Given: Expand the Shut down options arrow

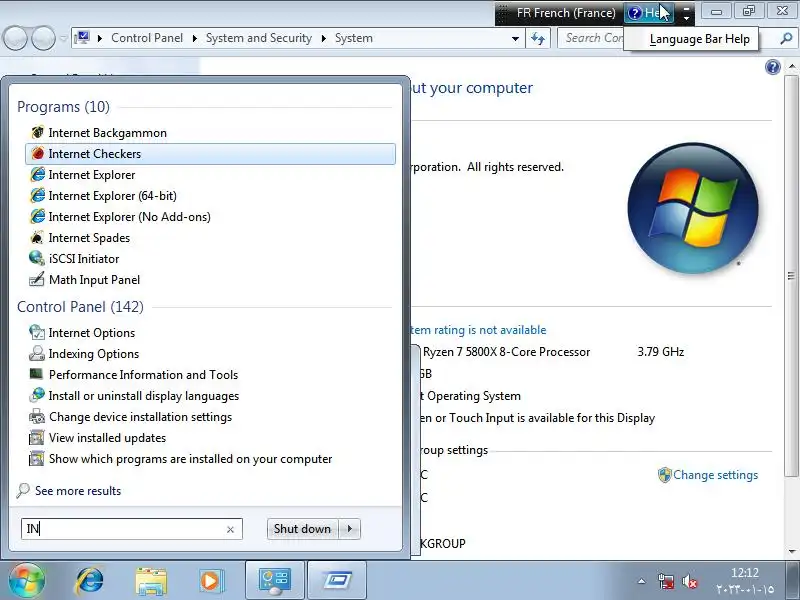Looking at the screenshot, I should [x=350, y=529].
